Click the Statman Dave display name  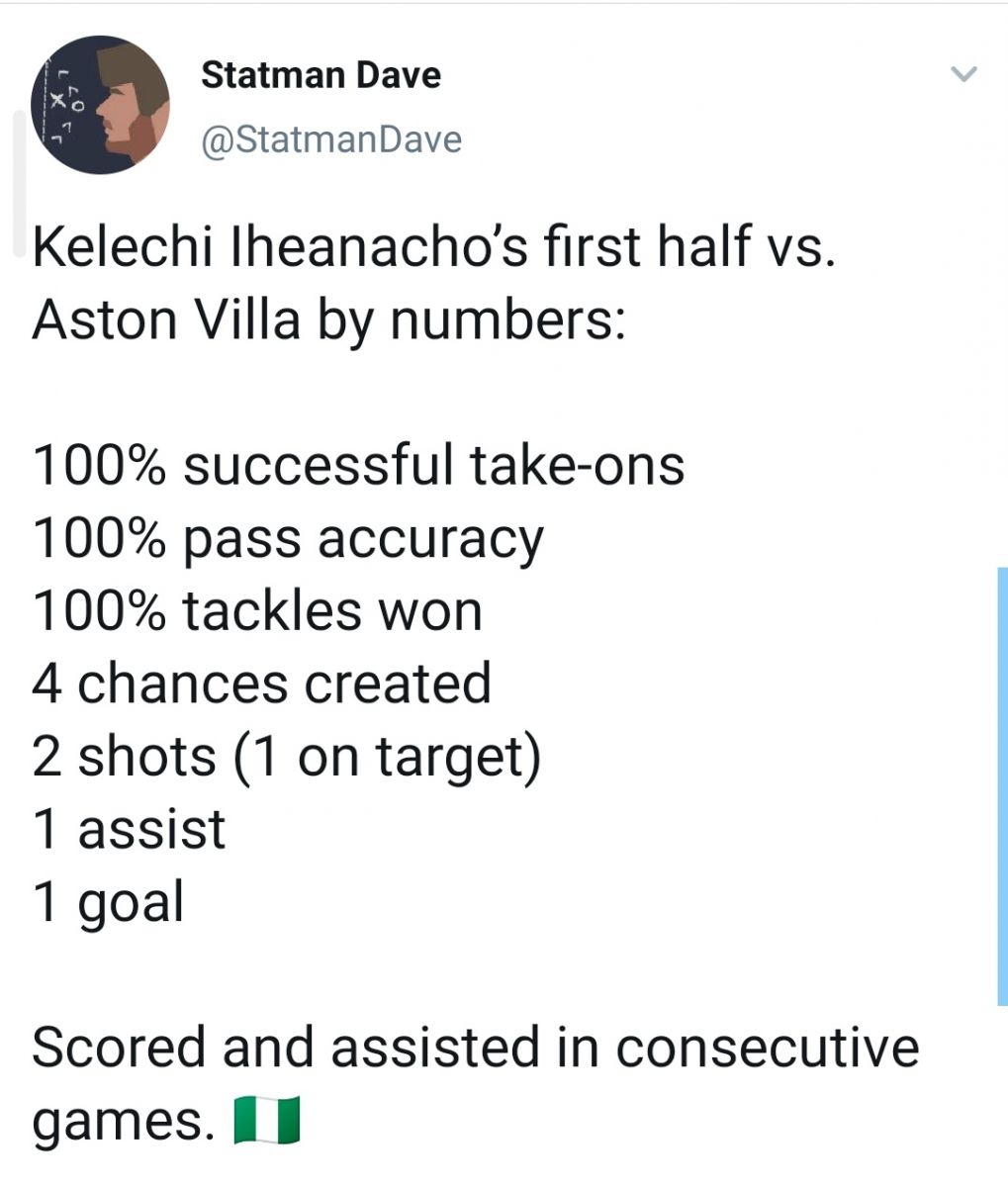tap(321, 74)
